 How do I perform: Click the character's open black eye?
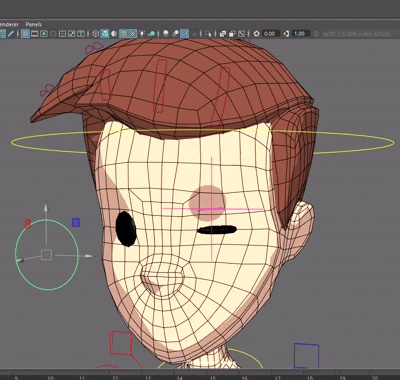[126, 229]
